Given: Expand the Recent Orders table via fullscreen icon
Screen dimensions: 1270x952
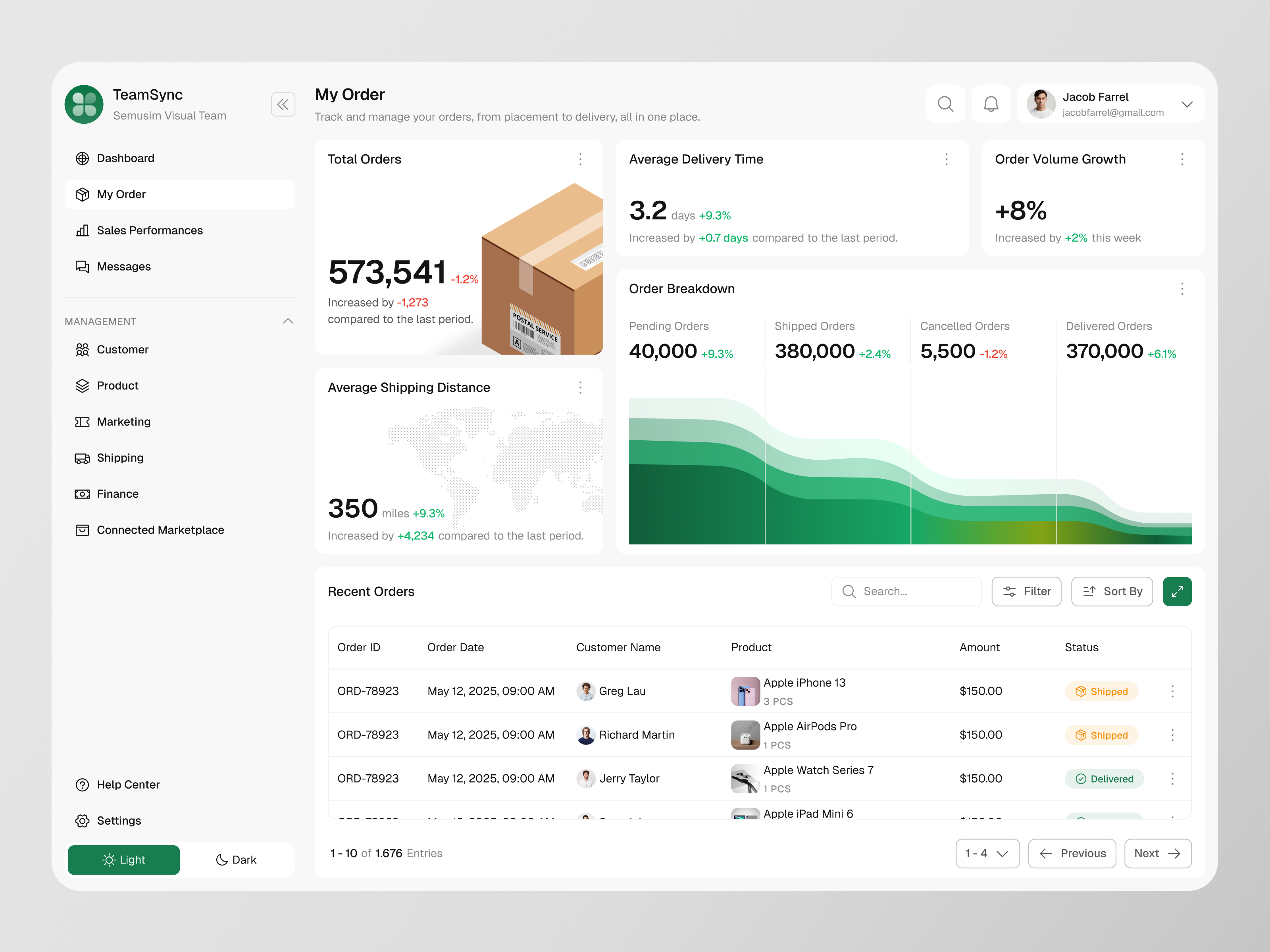Looking at the screenshot, I should (x=1178, y=591).
